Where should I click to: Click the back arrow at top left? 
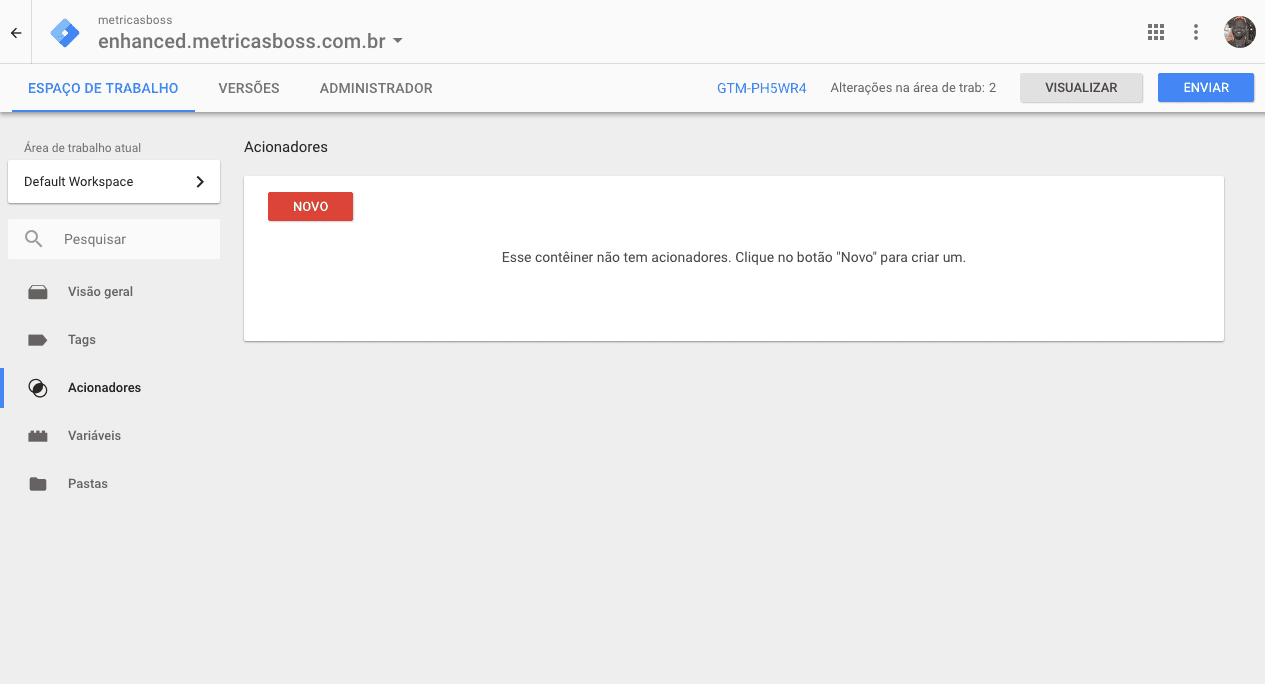15,32
